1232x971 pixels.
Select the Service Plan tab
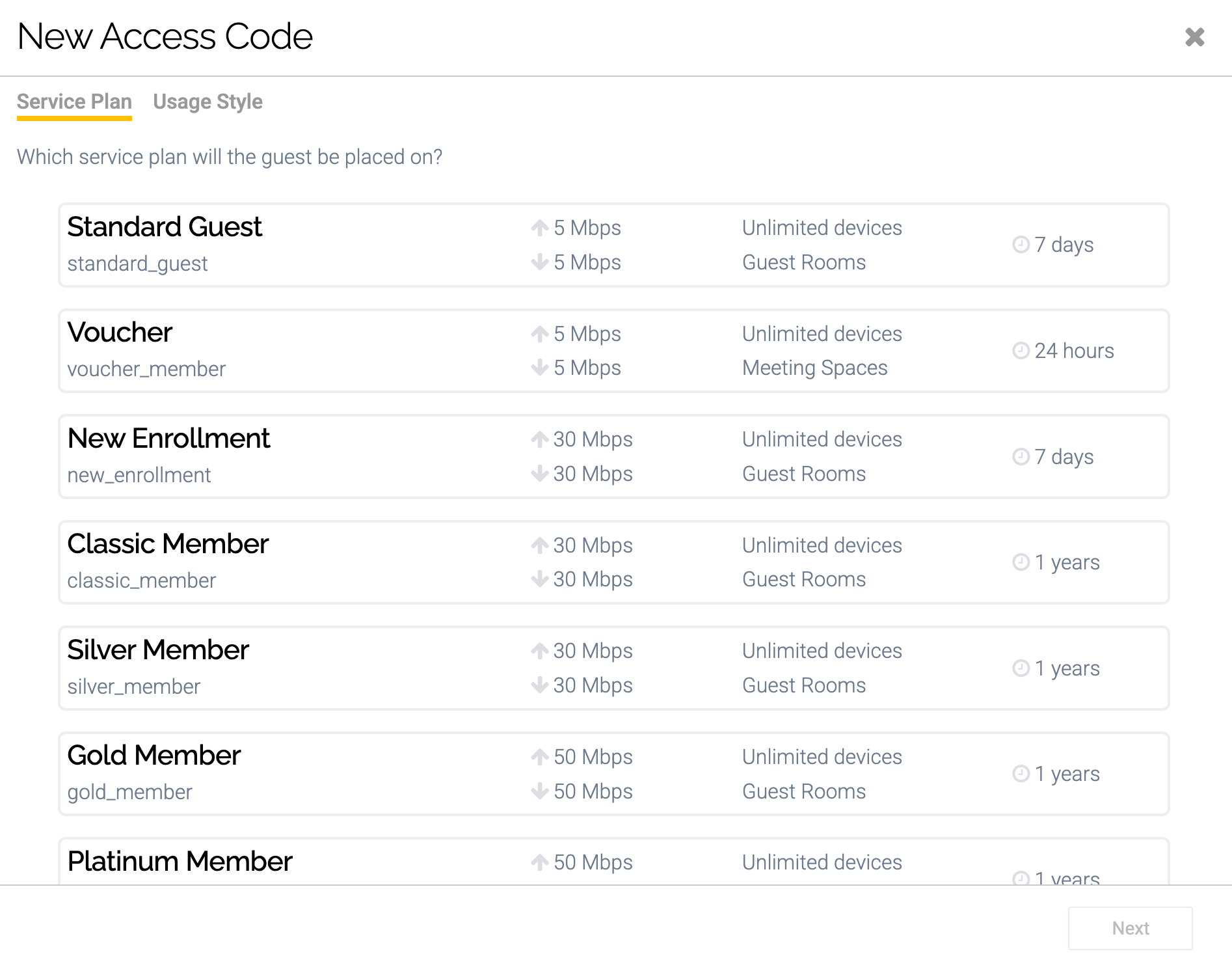[x=74, y=102]
